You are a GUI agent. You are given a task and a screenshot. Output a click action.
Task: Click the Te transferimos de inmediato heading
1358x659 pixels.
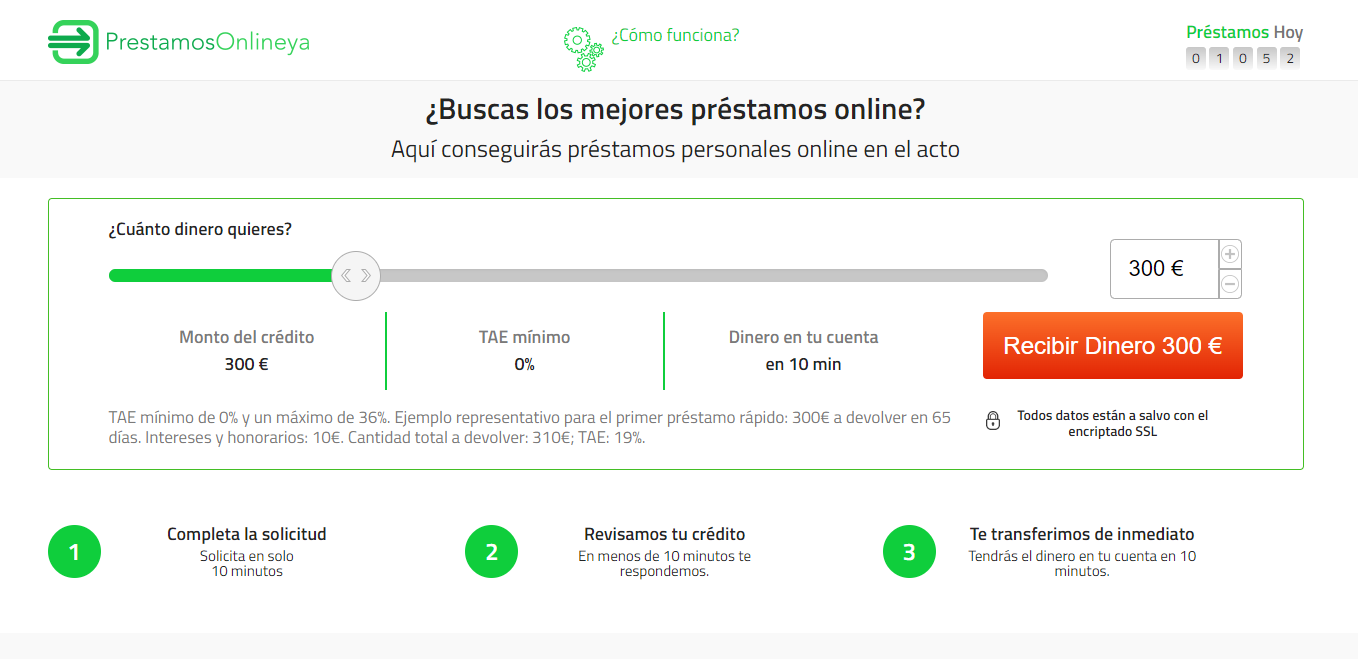click(x=1082, y=534)
